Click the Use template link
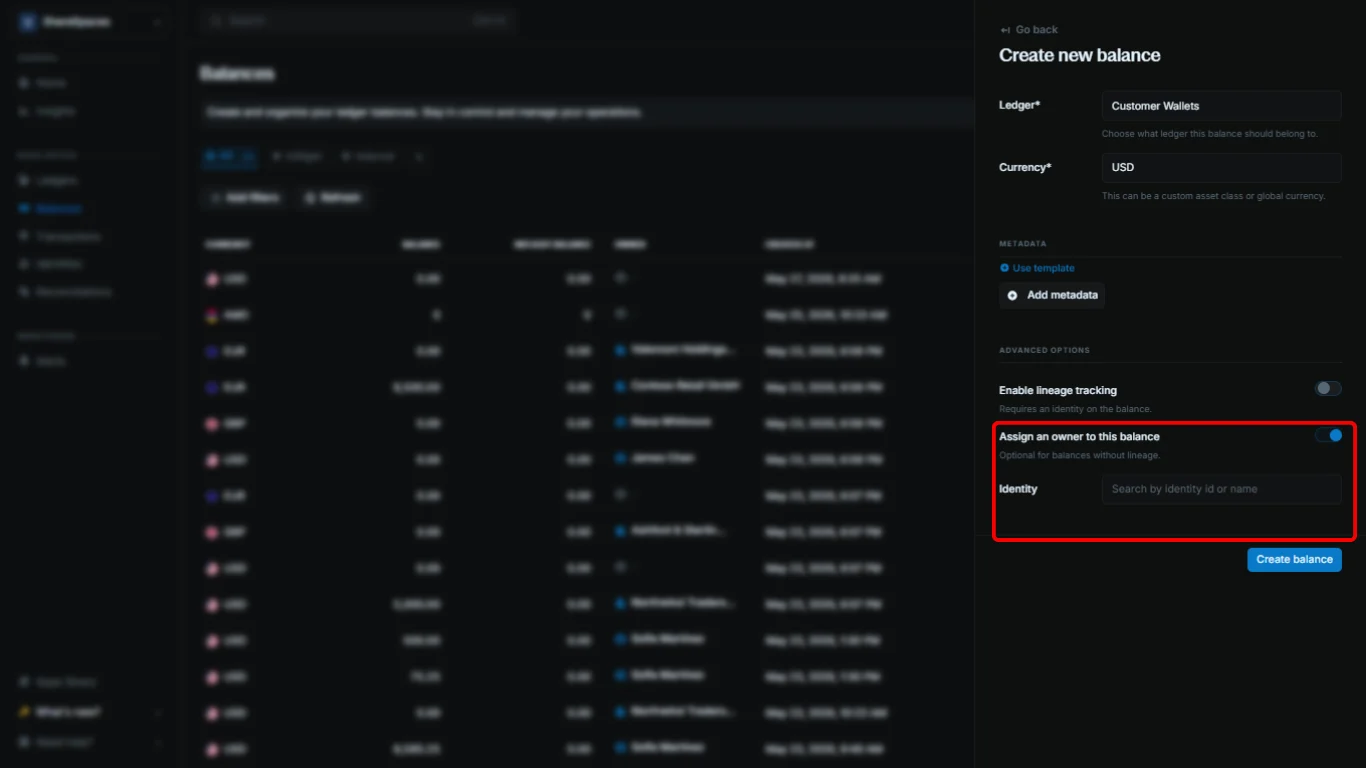Image resolution: width=1366 pixels, height=768 pixels. pyautogui.click(x=1037, y=268)
